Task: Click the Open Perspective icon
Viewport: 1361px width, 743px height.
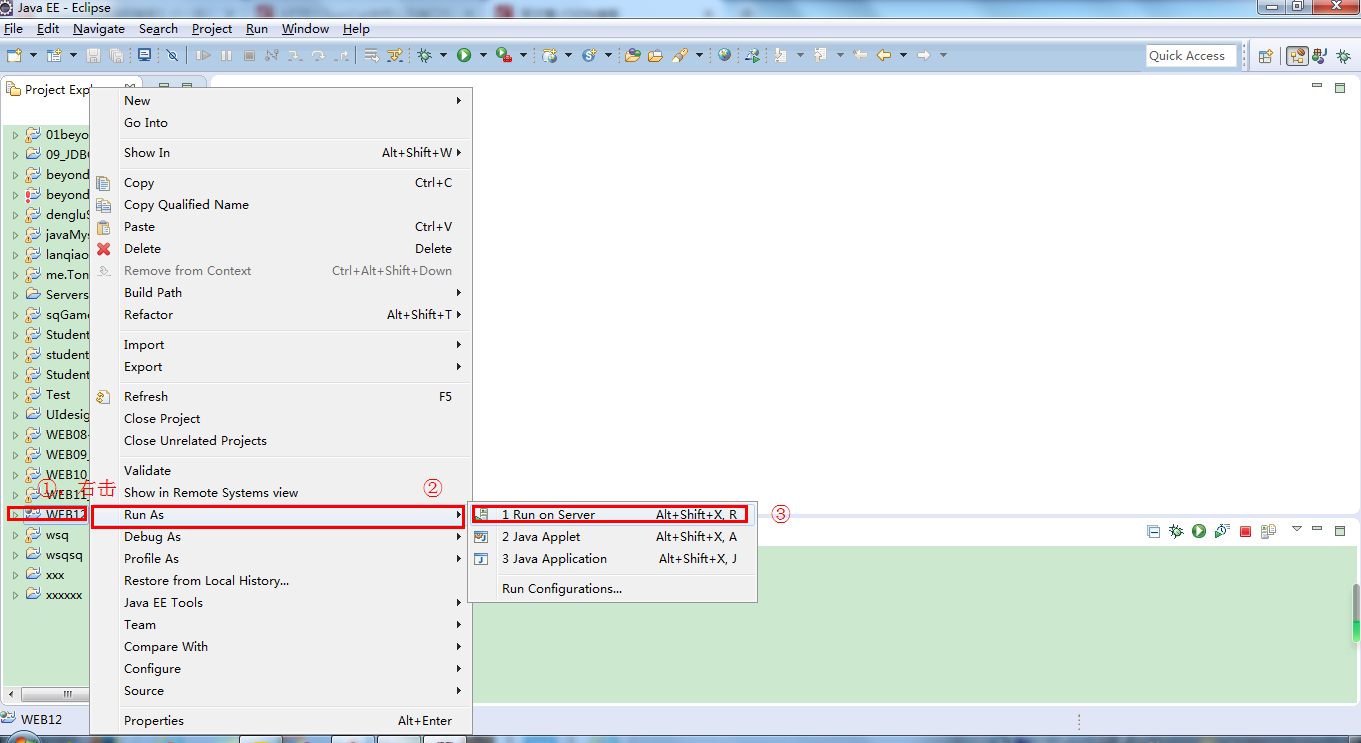Action: (x=1265, y=56)
